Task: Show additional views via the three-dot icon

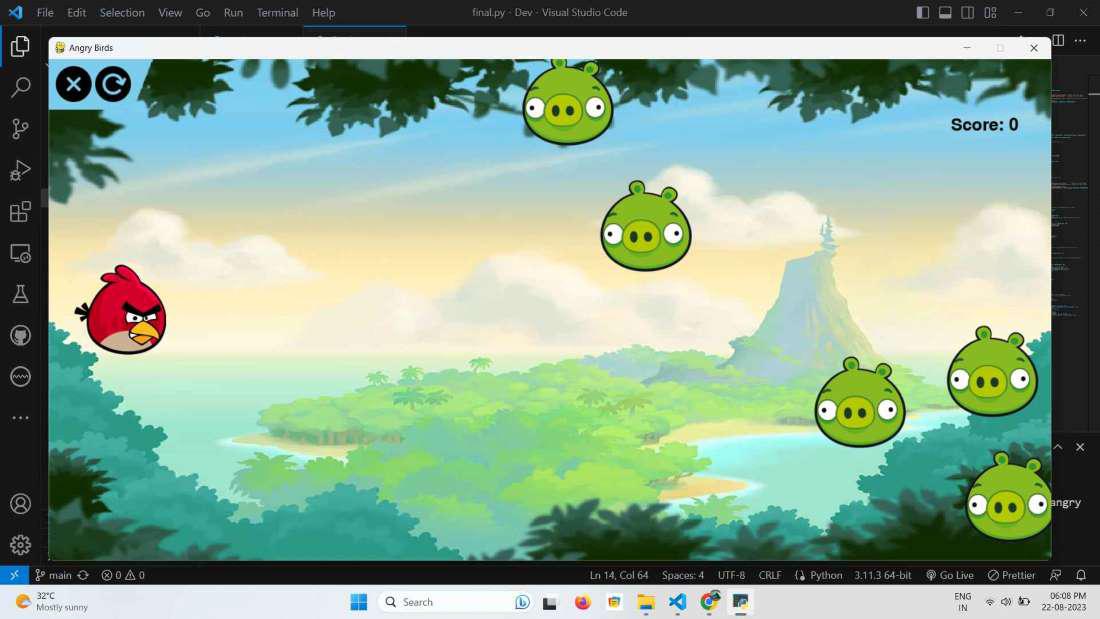Action: [x=20, y=418]
